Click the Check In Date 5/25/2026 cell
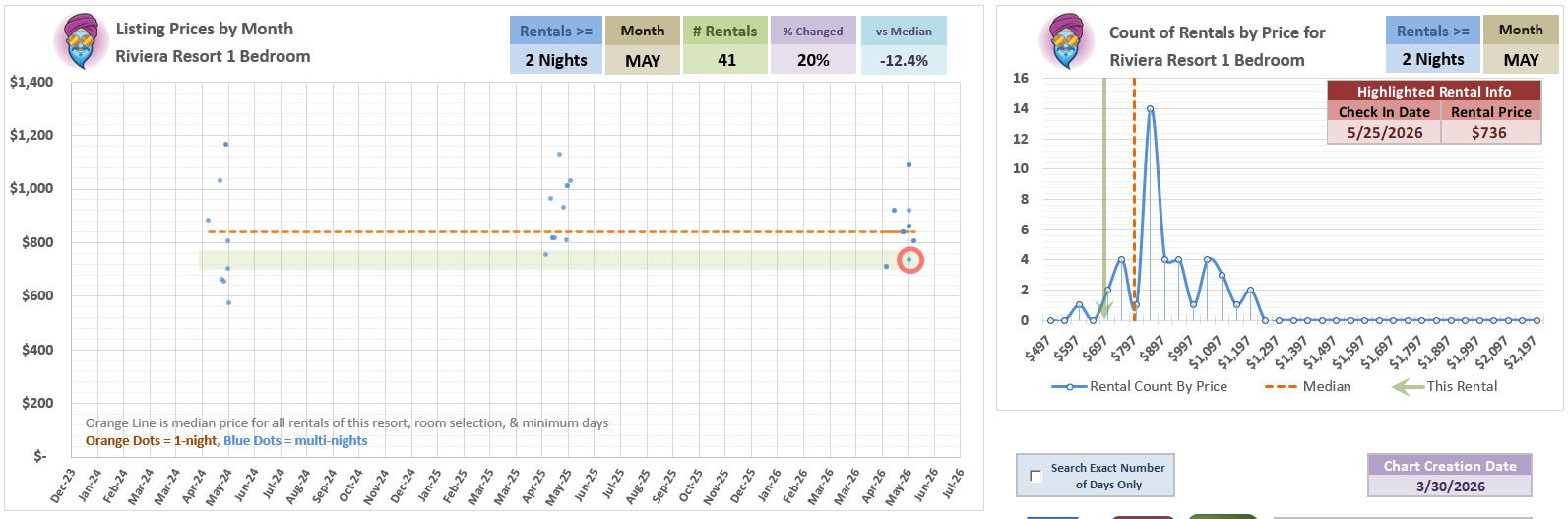This screenshot has height=519, width=1568. pos(1384,133)
